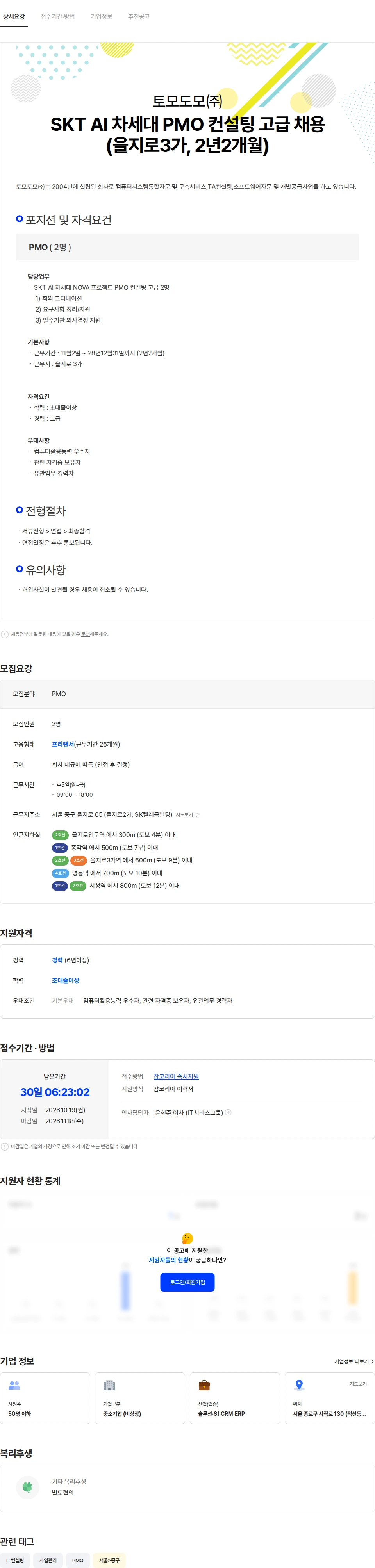Click the 3호선 badge for 을지로3가역
The image size is (375, 1568).
(x=79, y=861)
